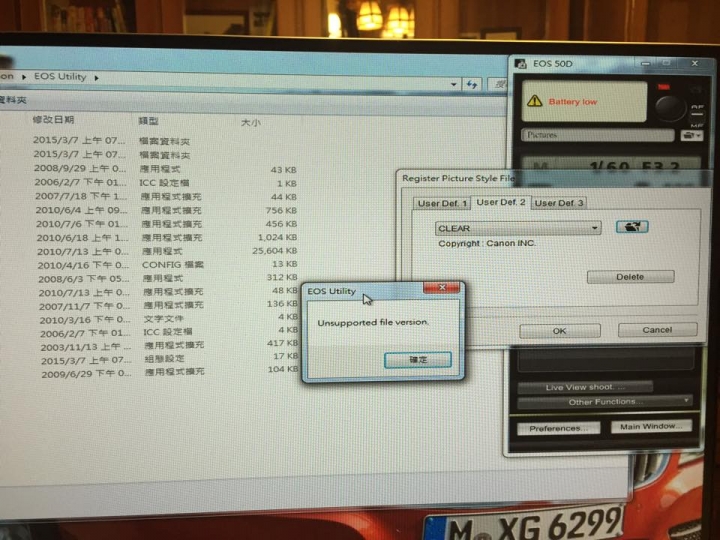Sort by the 類型 column header
The width and height of the screenshot is (720, 540).
point(148,121)
